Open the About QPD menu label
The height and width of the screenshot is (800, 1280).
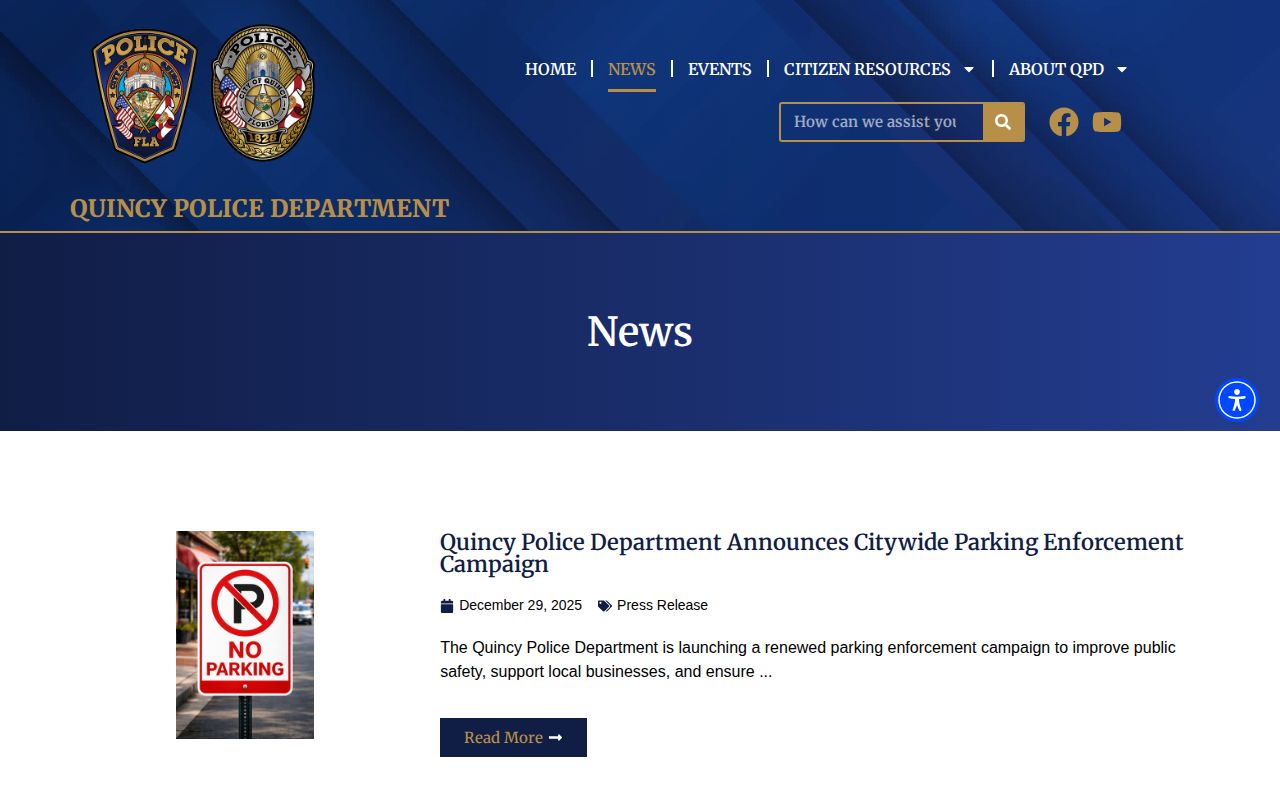tap(1056, 69)
